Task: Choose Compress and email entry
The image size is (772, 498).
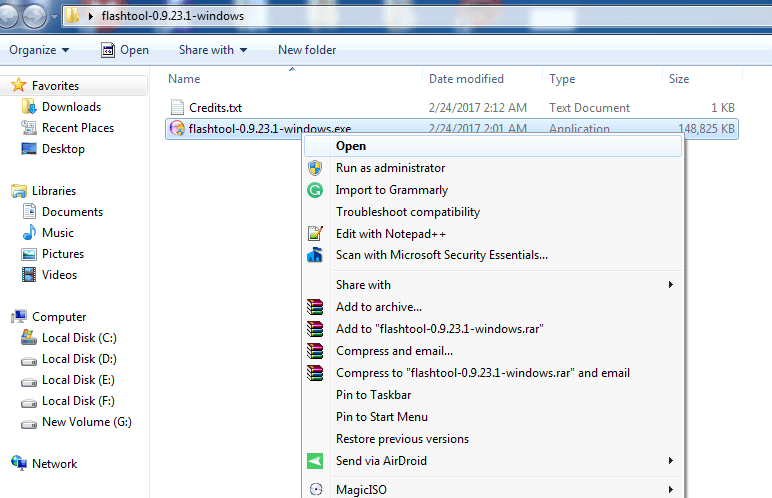Action: tap(493, 351)
